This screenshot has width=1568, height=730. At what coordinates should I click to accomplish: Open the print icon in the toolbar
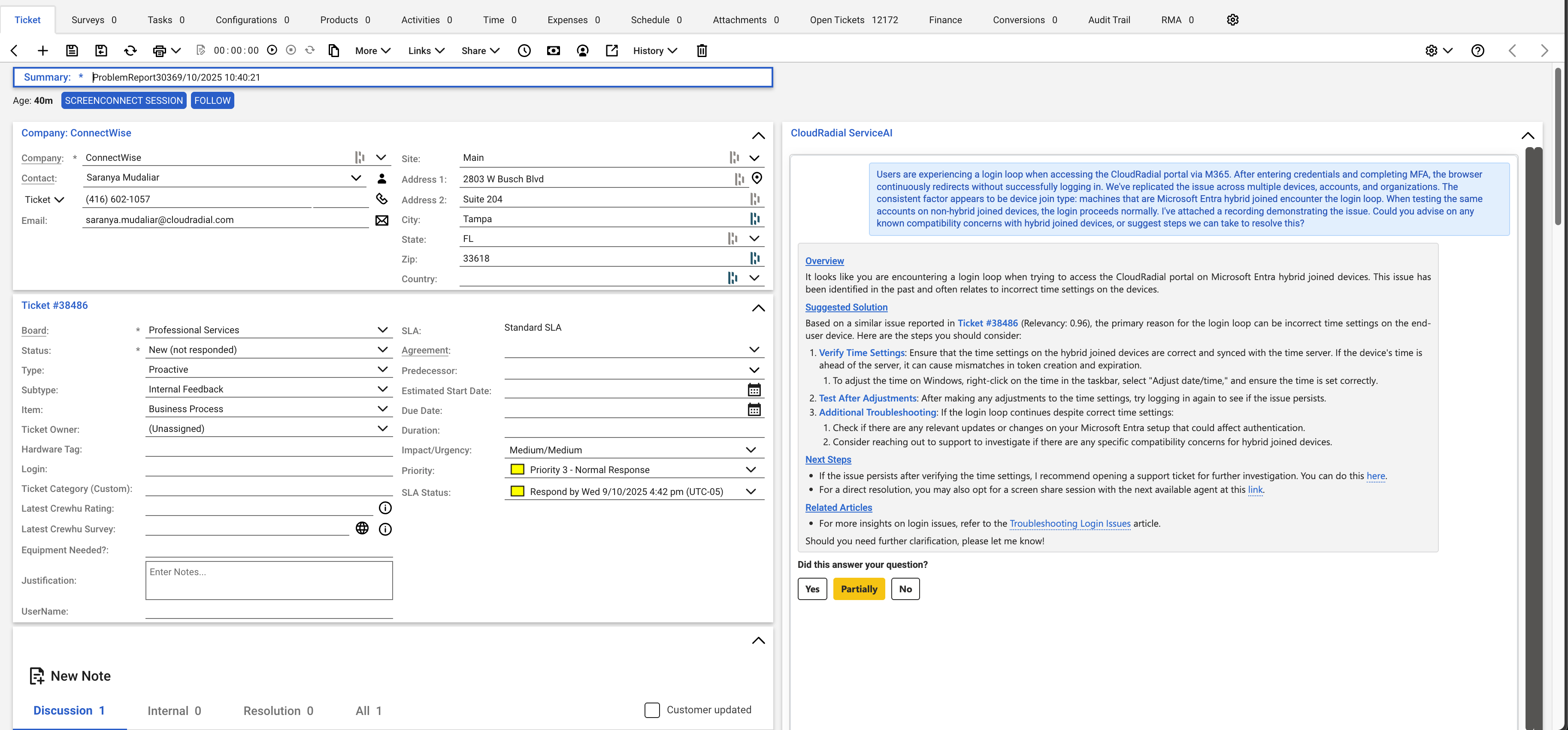click(160, 51)
